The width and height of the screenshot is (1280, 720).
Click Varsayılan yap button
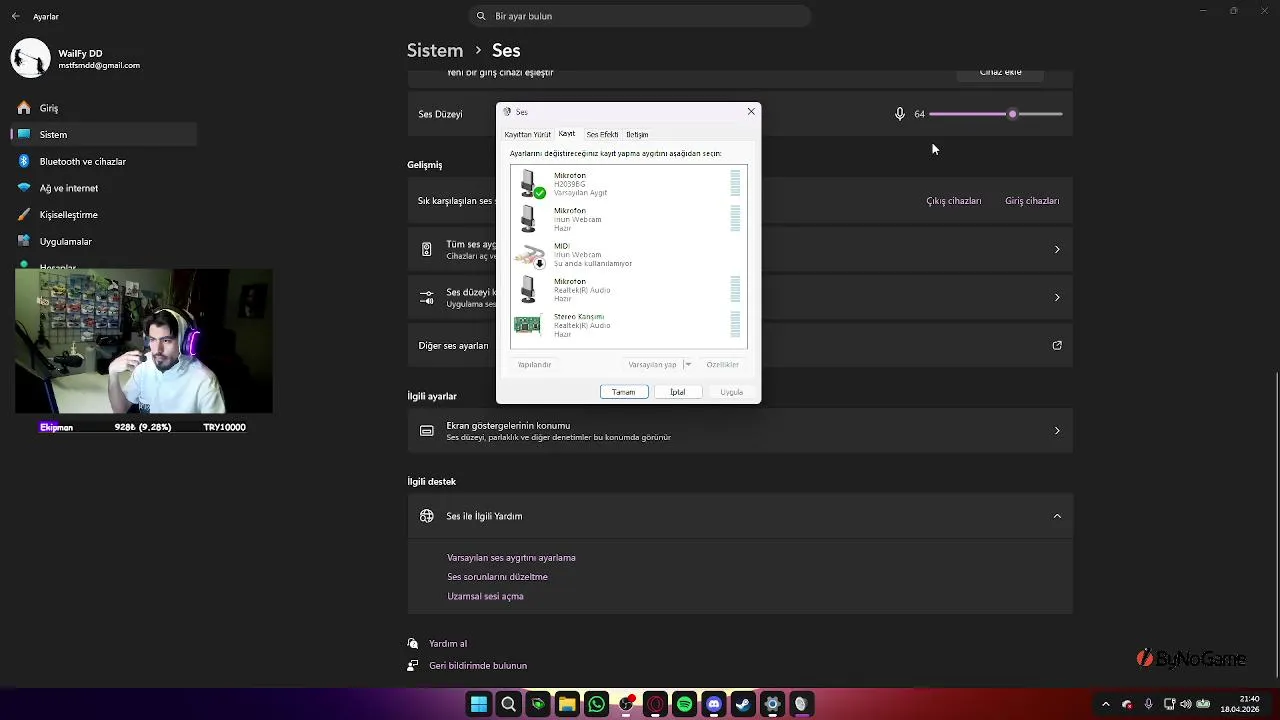pyautogui.click(x=652, y=365)
